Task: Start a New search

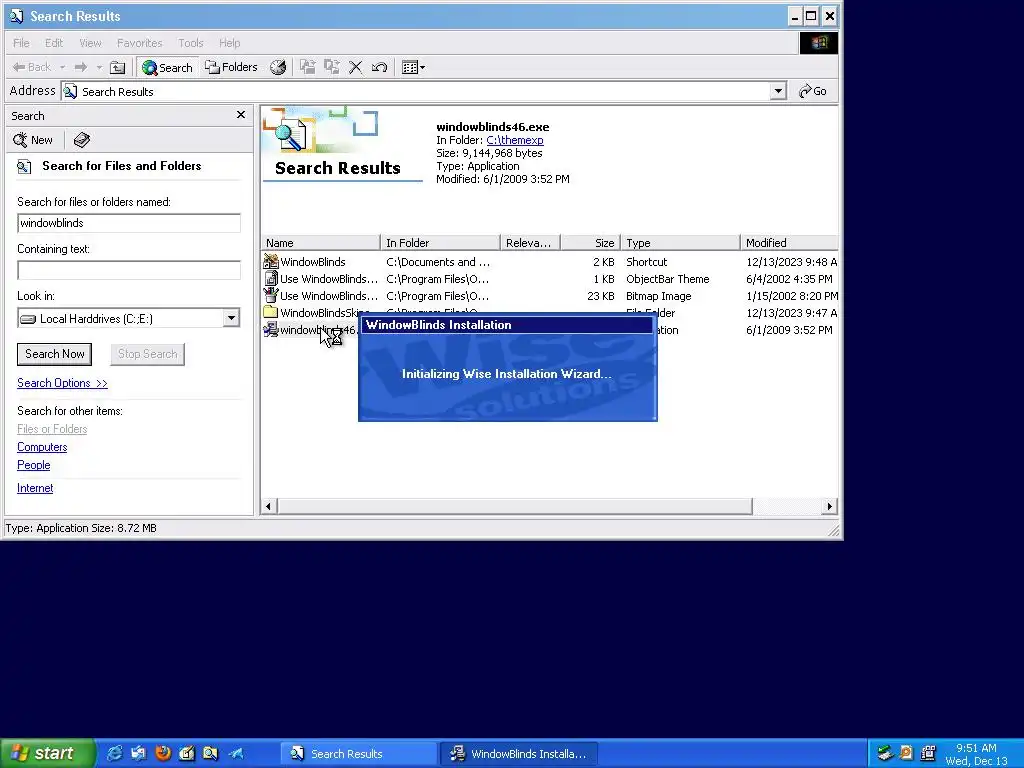Action: [33, 140]
